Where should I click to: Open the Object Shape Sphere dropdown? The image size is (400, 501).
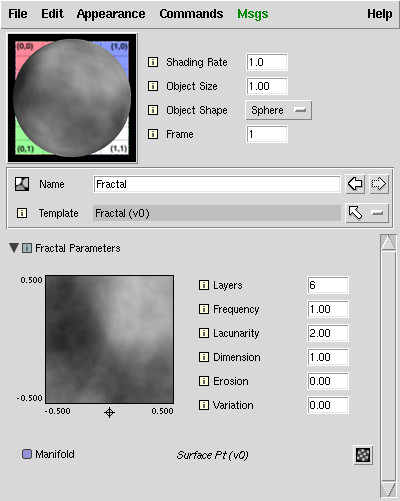279,110
